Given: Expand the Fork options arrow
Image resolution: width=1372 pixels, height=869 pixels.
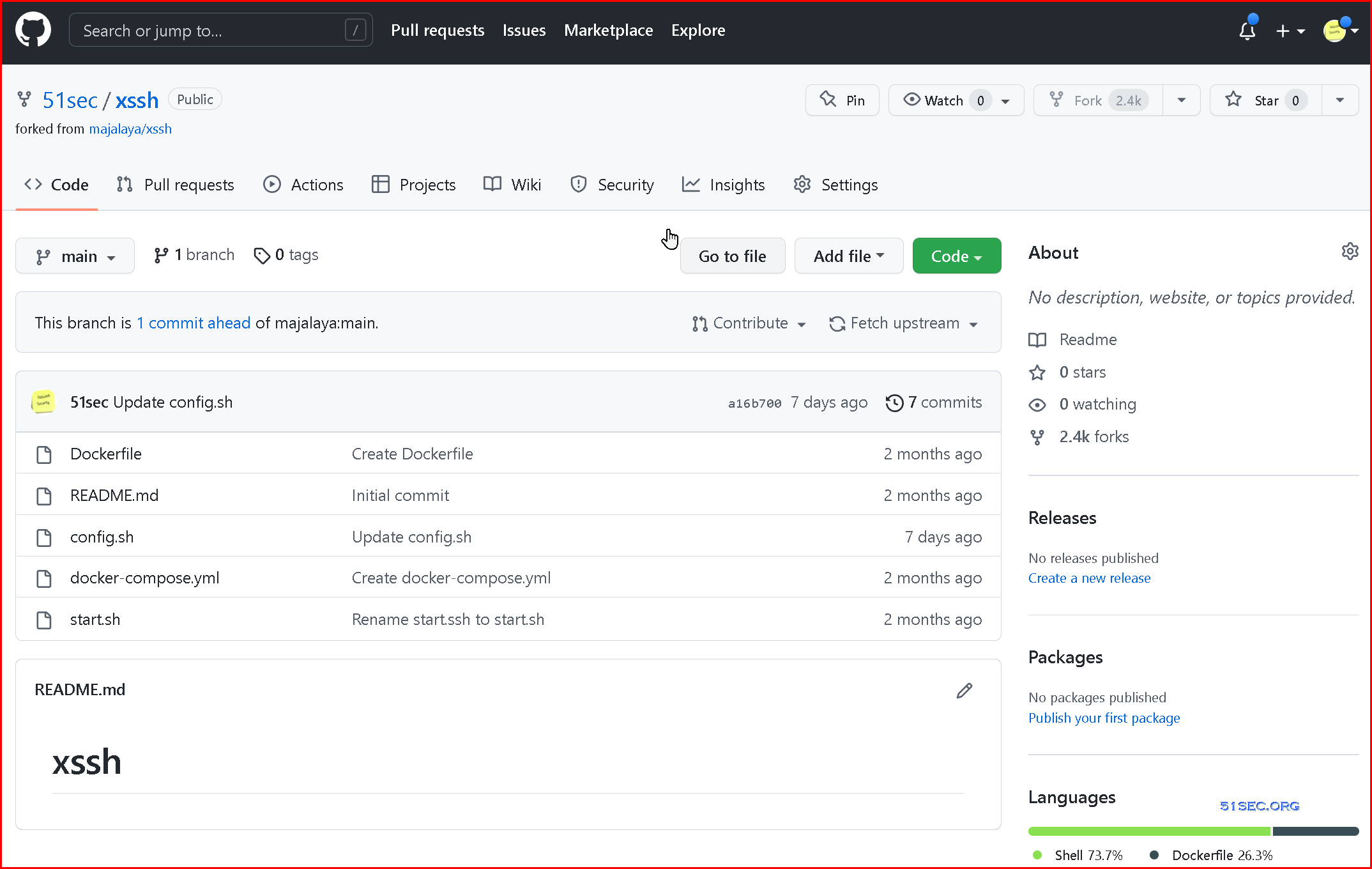Looking at the screenshot, I should (1182, 100).
